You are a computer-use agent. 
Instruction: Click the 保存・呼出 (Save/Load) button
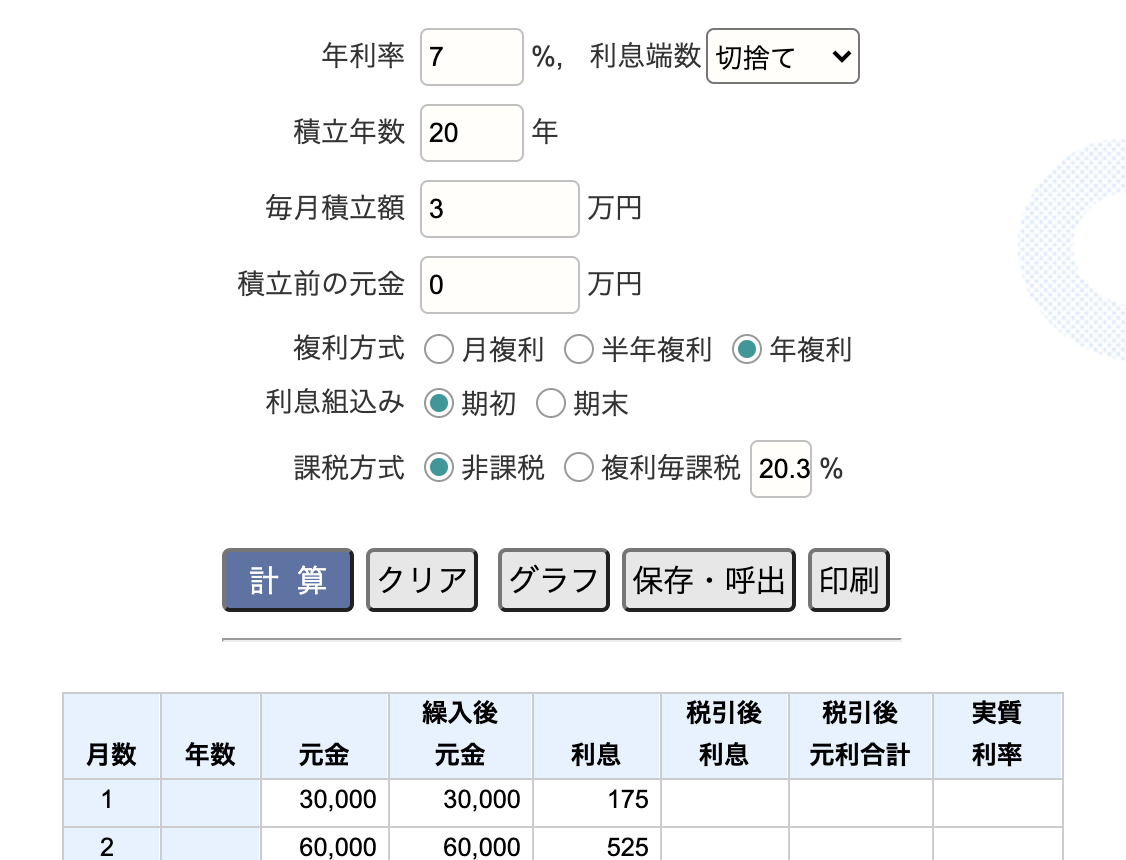(x=708, y=580)
